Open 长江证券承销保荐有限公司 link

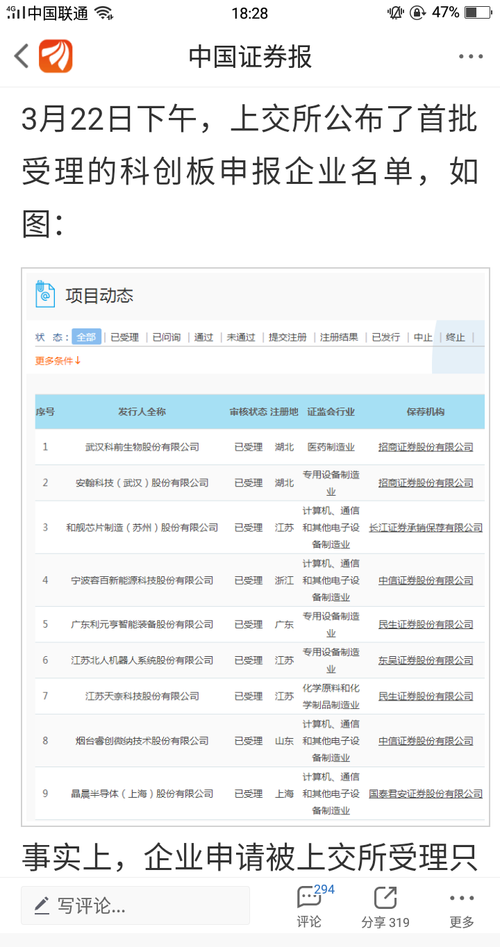coord(426,527)
